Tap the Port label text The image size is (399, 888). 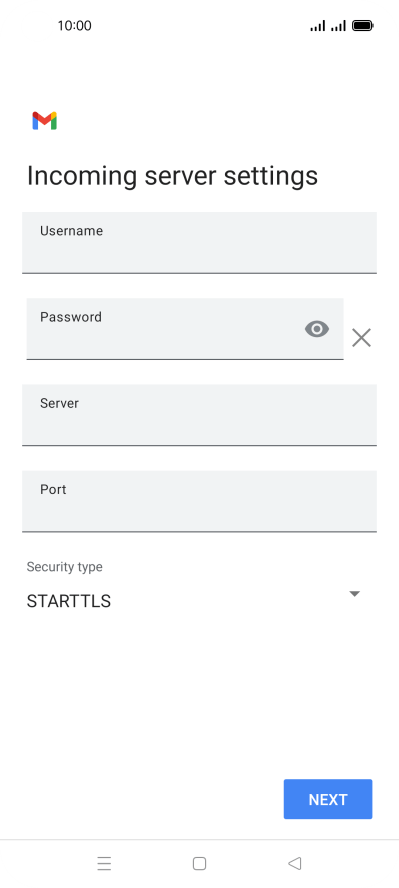(x=53, y=489)
